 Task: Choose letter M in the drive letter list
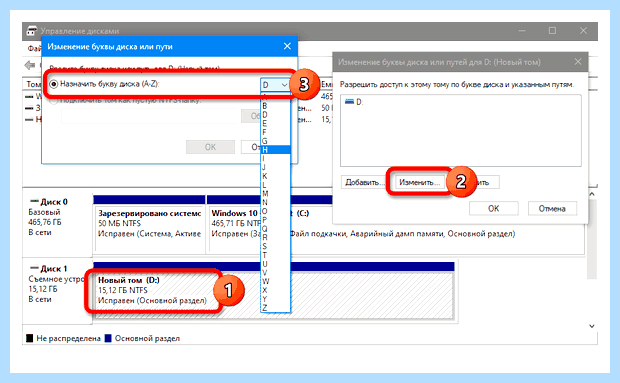point(275,193)
